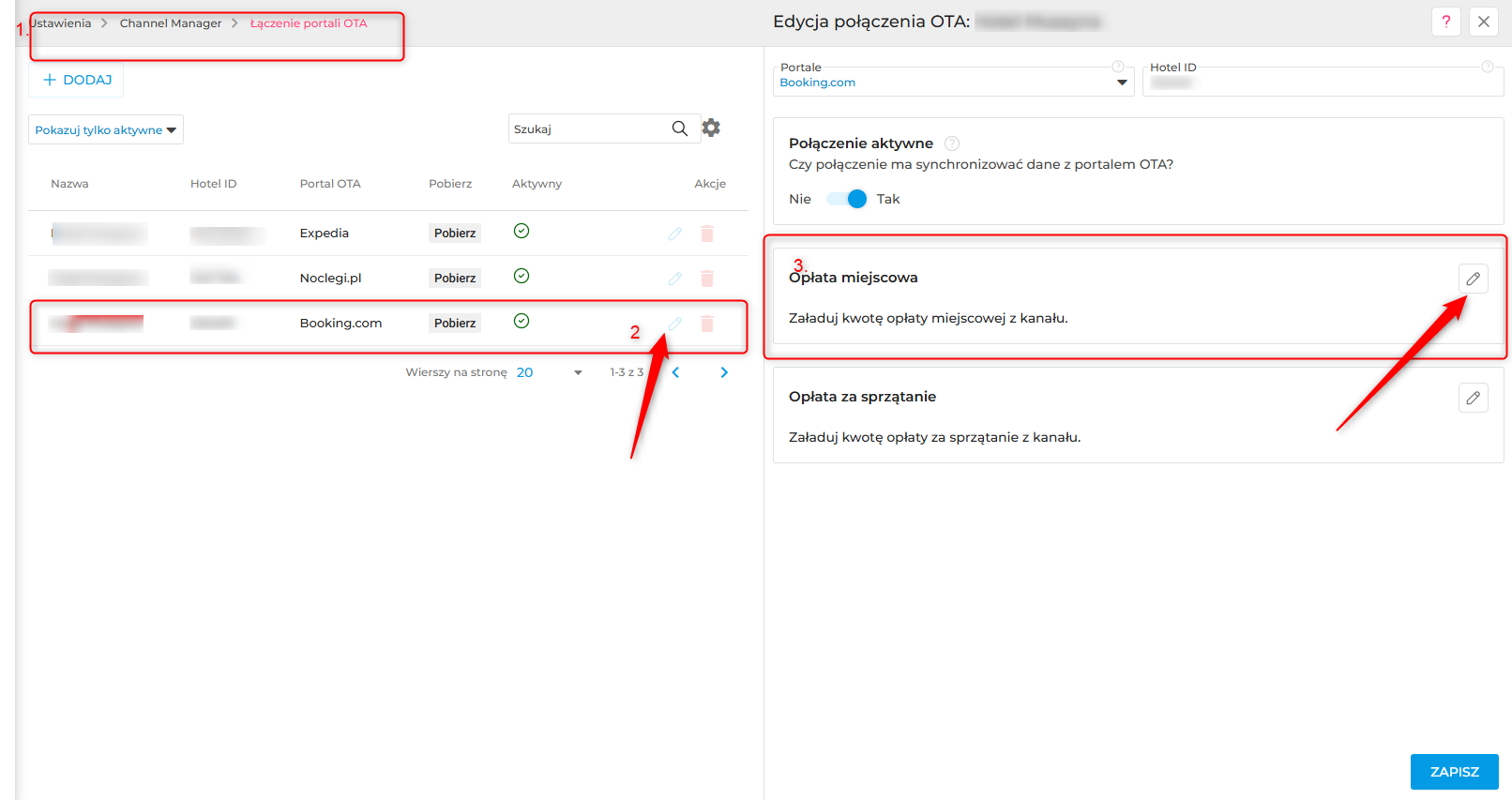Sort by Hotel ID column header
1512x800 pixels.
pos(213,184)
